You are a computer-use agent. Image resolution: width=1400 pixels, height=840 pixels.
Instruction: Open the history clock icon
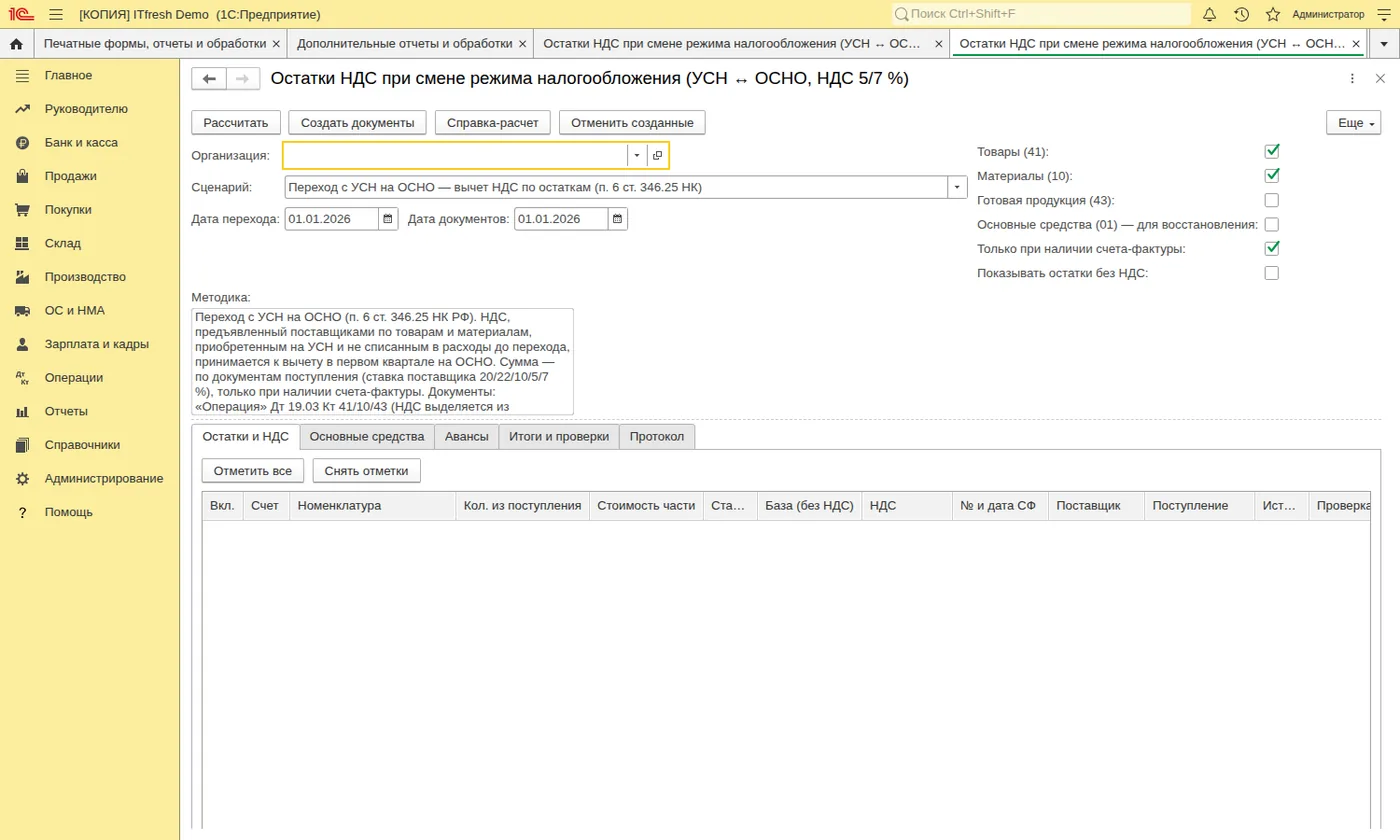(x=1241, y=14)
